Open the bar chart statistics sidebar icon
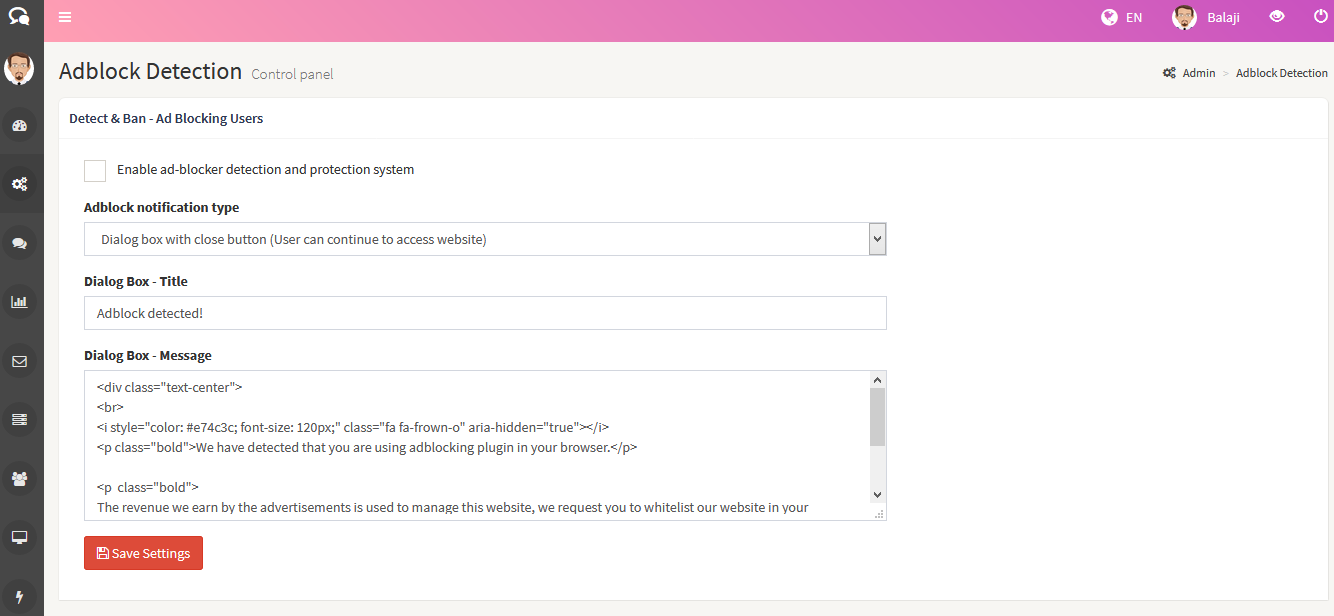 click(x=19, y=302)
